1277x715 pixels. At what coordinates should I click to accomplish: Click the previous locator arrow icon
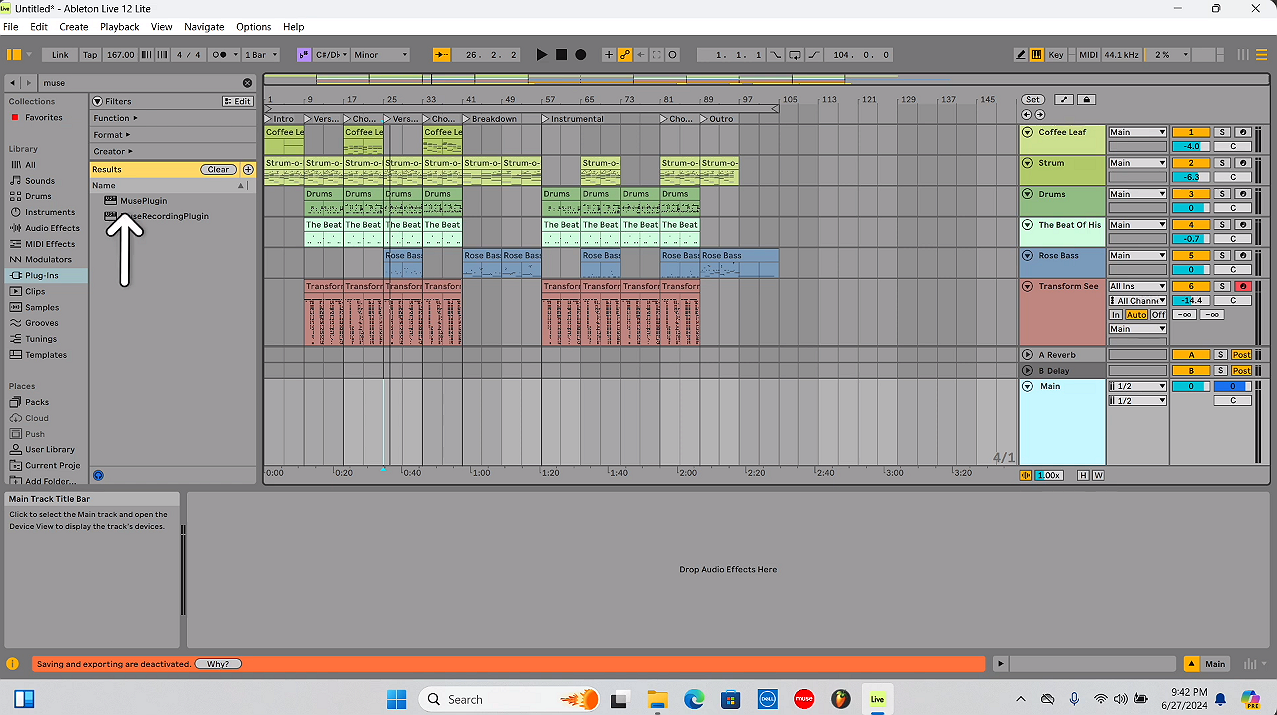(1026, 114)
